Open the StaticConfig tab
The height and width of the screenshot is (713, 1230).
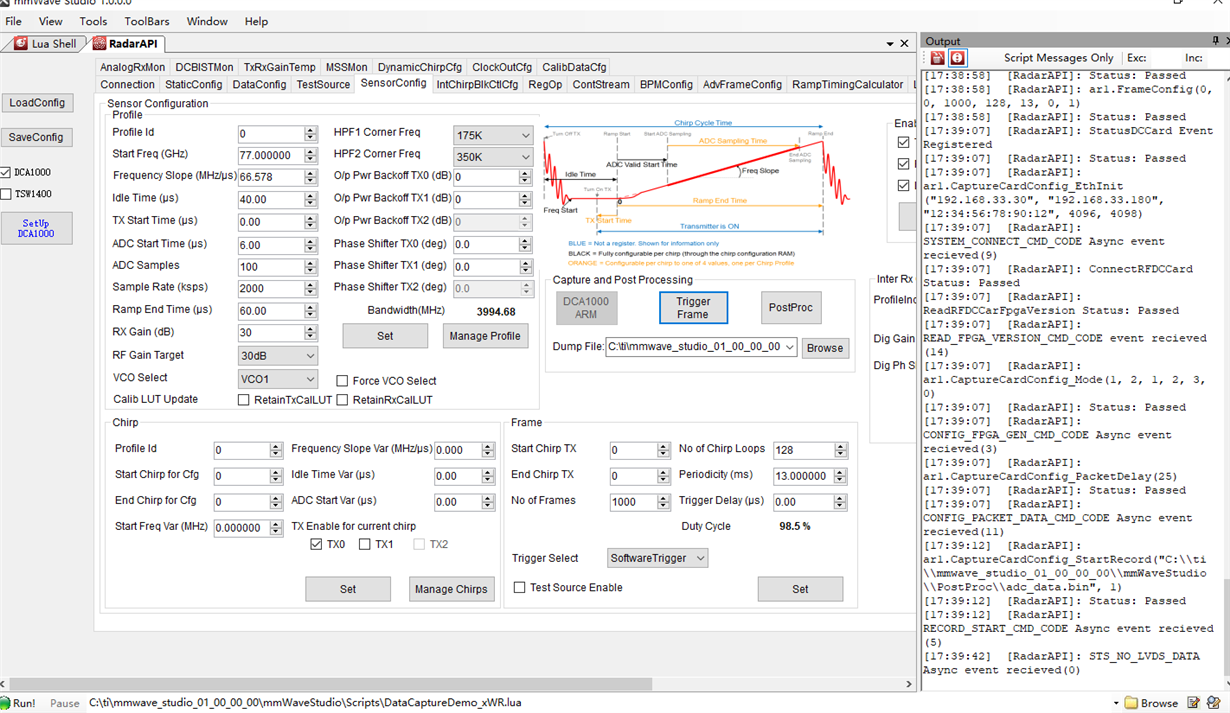[194, 85]
